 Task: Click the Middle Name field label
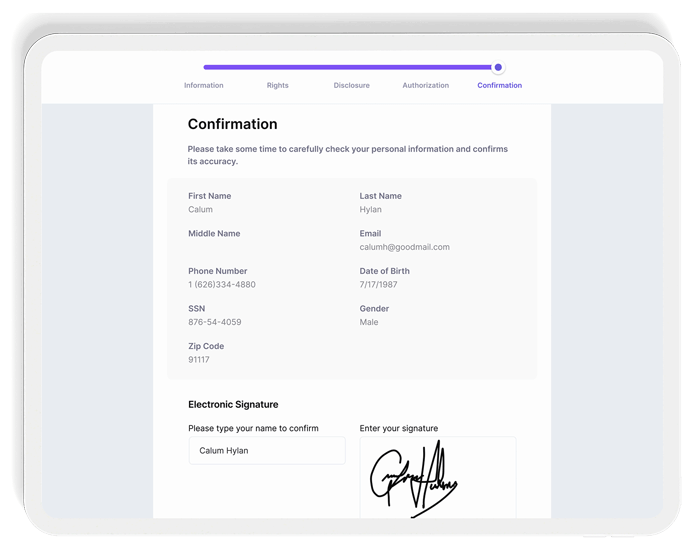click(214, 234)
